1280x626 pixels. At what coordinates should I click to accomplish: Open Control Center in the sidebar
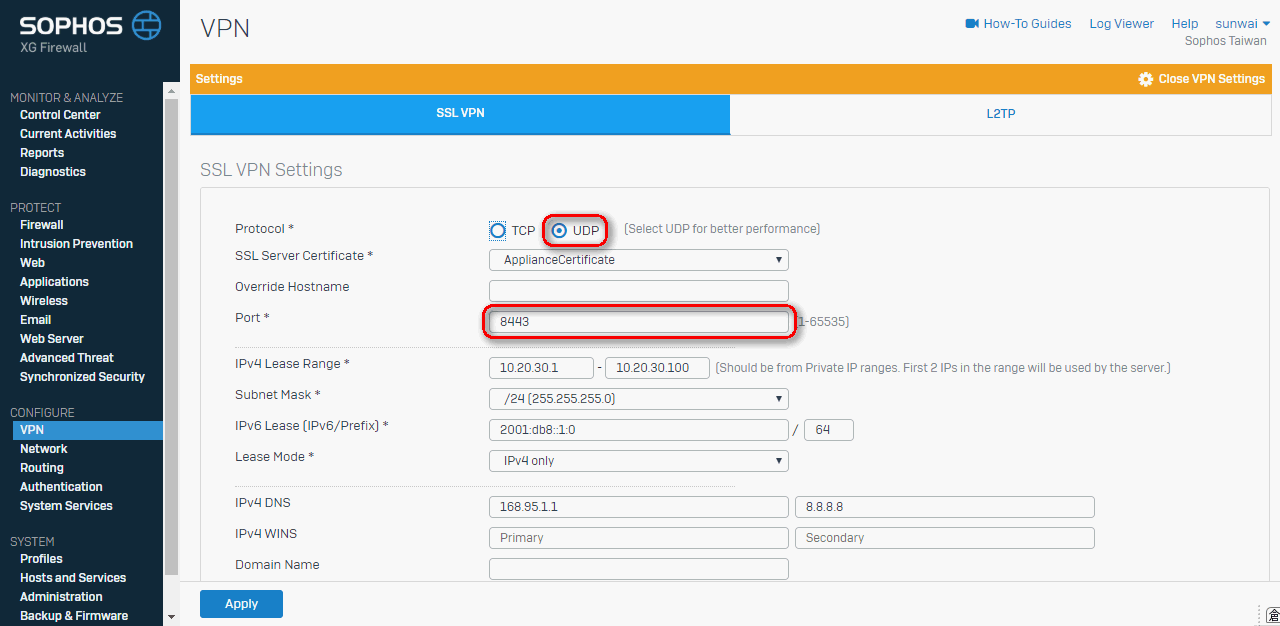tap(60, 115)
